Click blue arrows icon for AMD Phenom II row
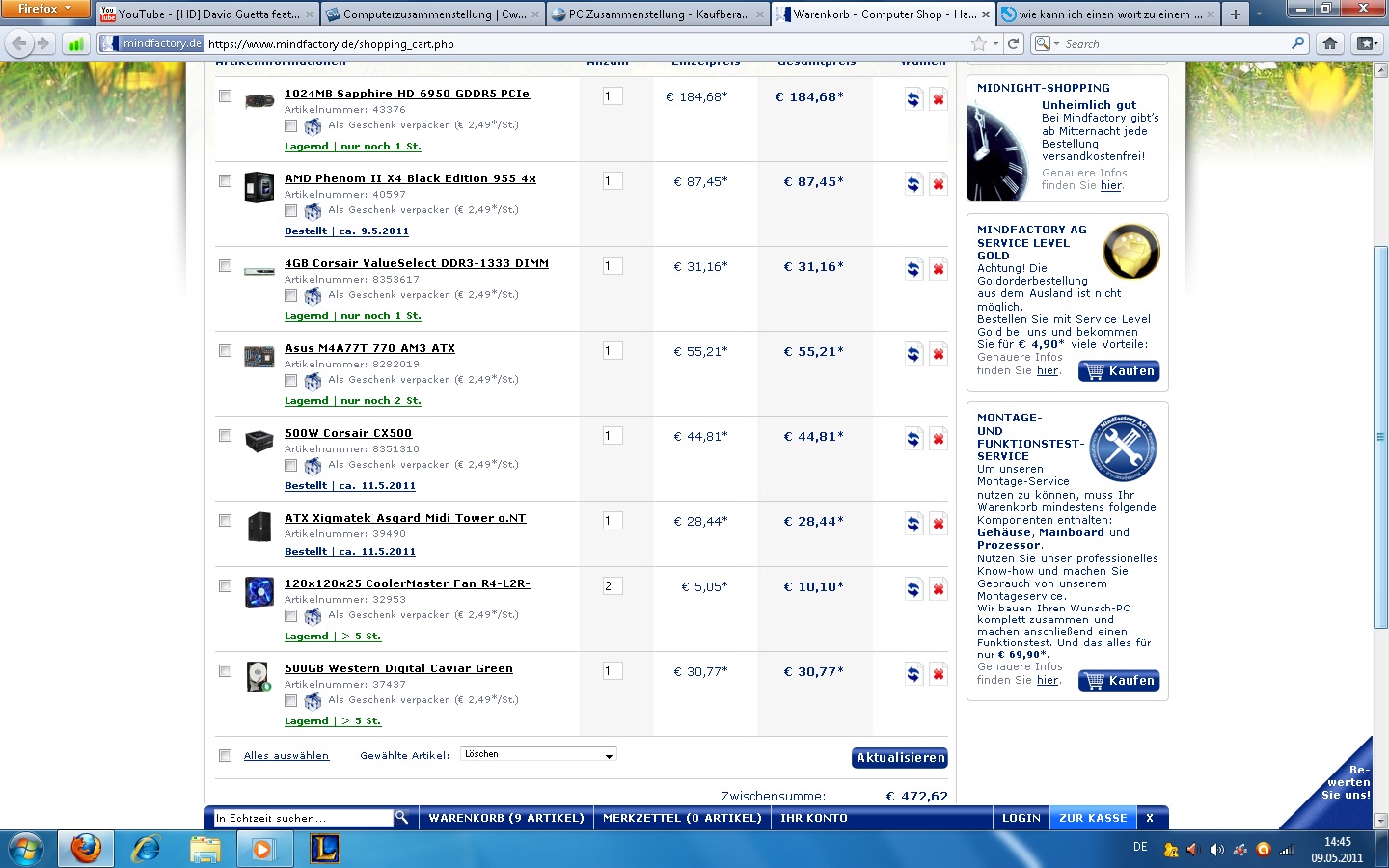Screen dimensions: 1389x868 click(x=913, y=183)
